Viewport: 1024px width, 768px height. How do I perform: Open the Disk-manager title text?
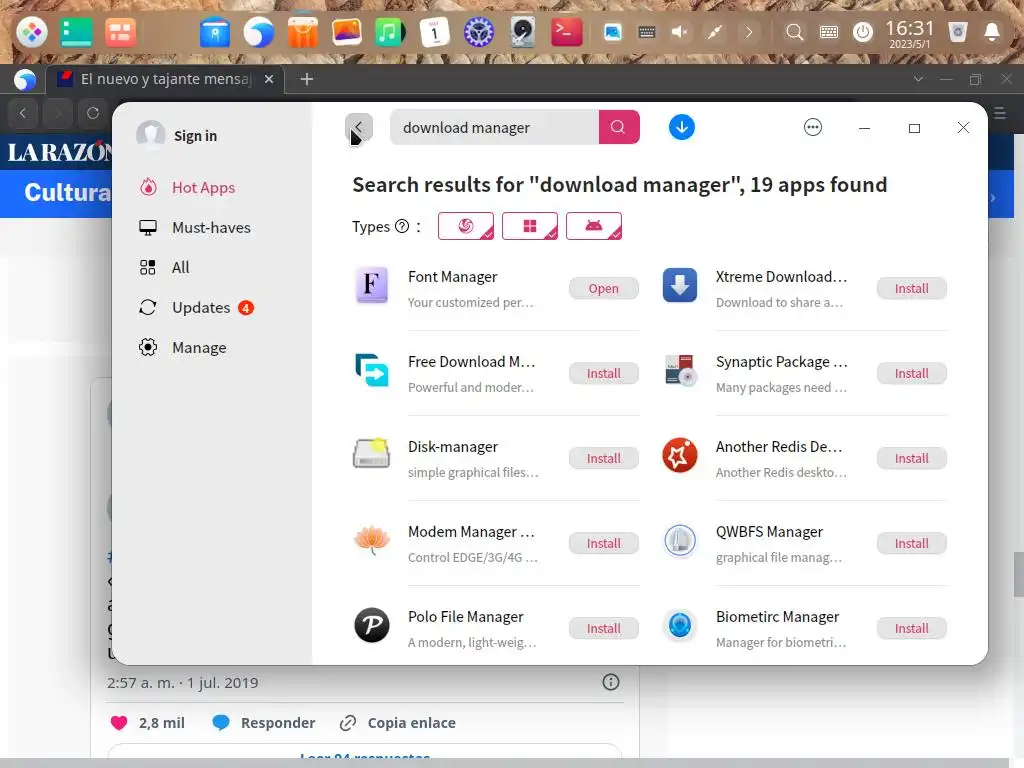[453, 447]
